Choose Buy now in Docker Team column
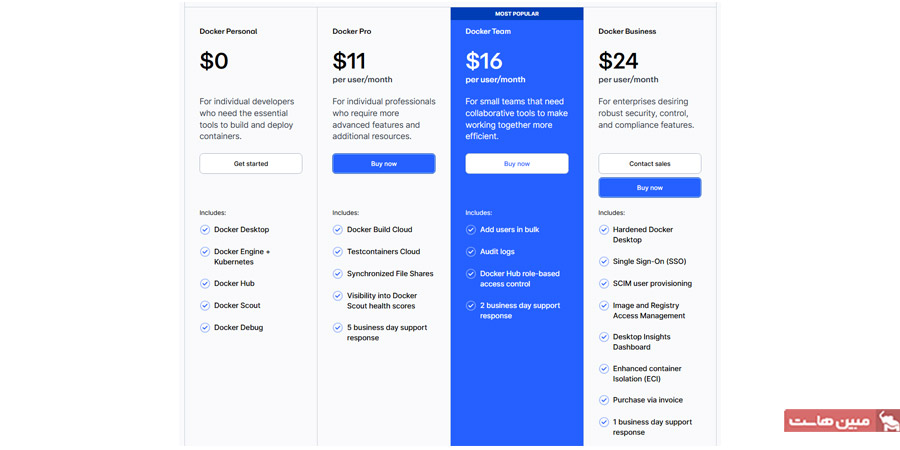The width and height of the screenshot is (900, 450). click(x=516, y=164)
